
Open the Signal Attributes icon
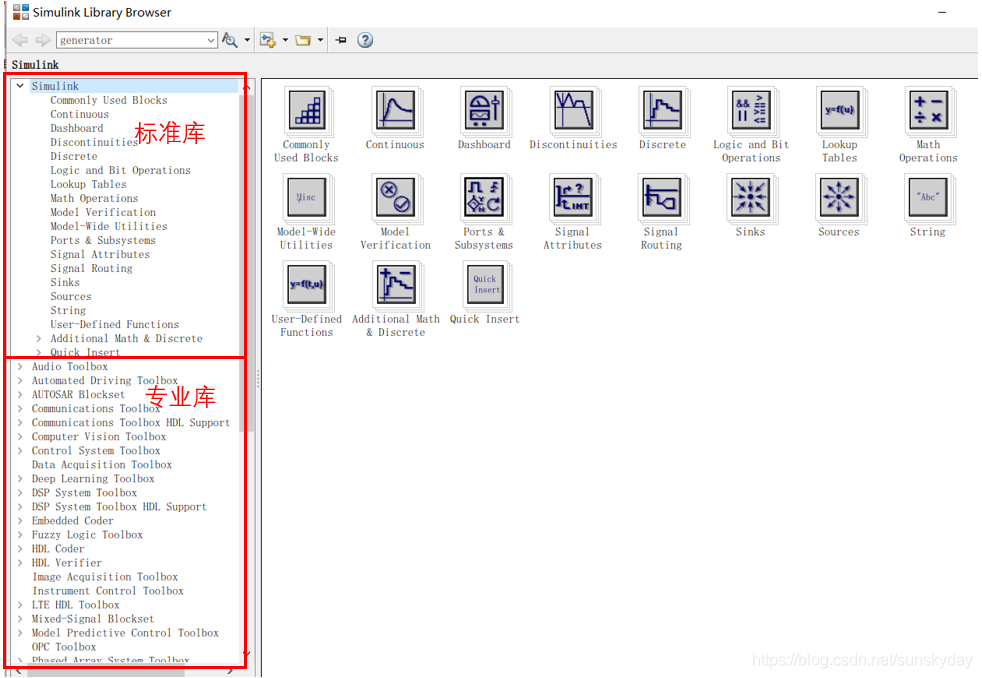click(x=573, y=198)
